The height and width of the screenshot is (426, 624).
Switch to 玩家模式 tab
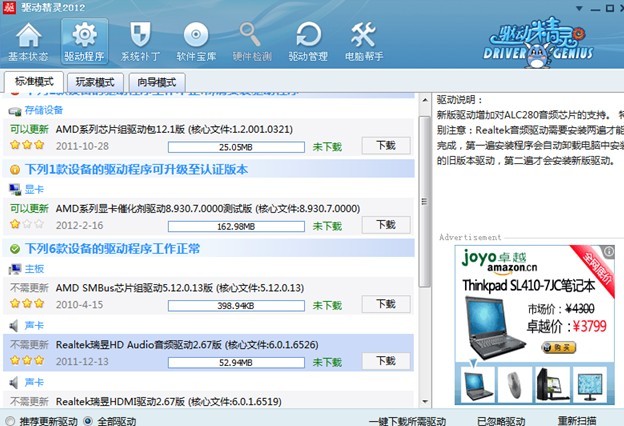[94, 81]
